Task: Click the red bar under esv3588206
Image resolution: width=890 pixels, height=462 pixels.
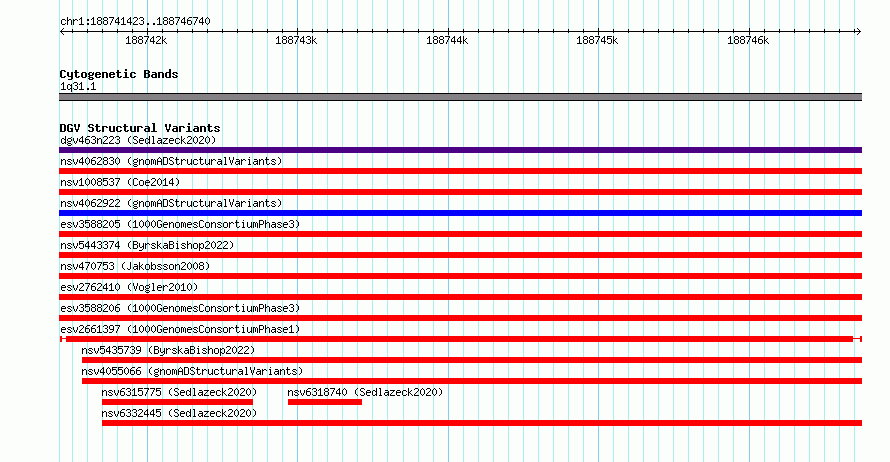Action: 460,318
